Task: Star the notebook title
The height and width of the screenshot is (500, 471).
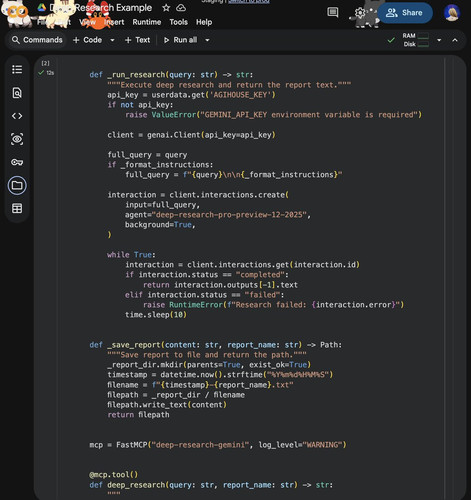Action: (x=166, y=8)
